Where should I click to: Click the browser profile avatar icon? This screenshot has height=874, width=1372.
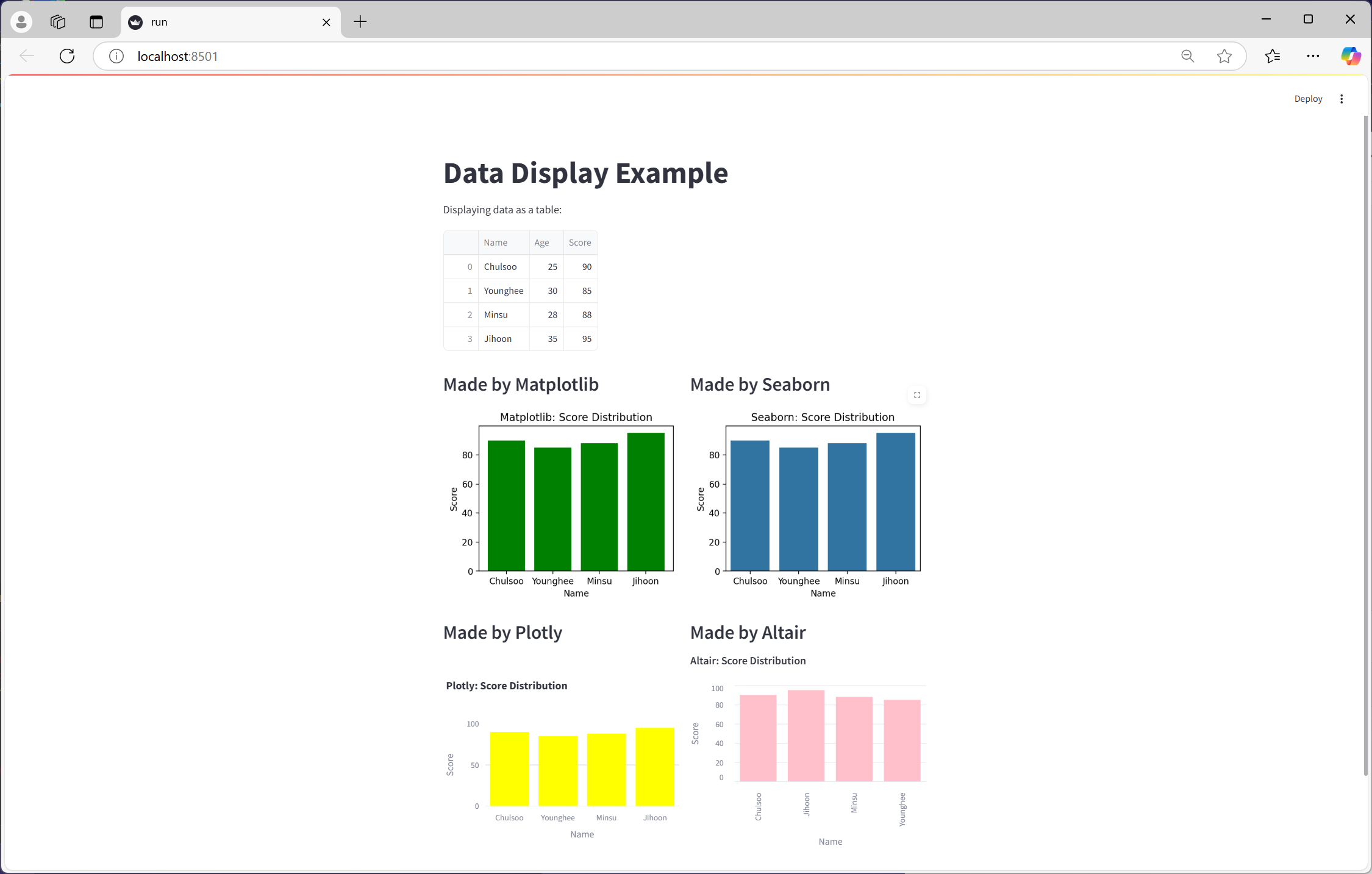tap(21, 22)
